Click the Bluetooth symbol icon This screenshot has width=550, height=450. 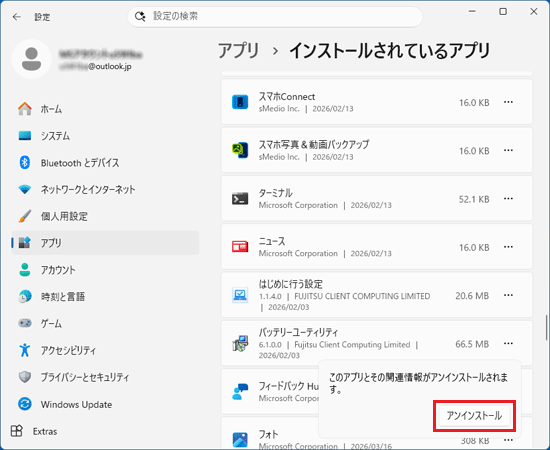coord(25,162)
